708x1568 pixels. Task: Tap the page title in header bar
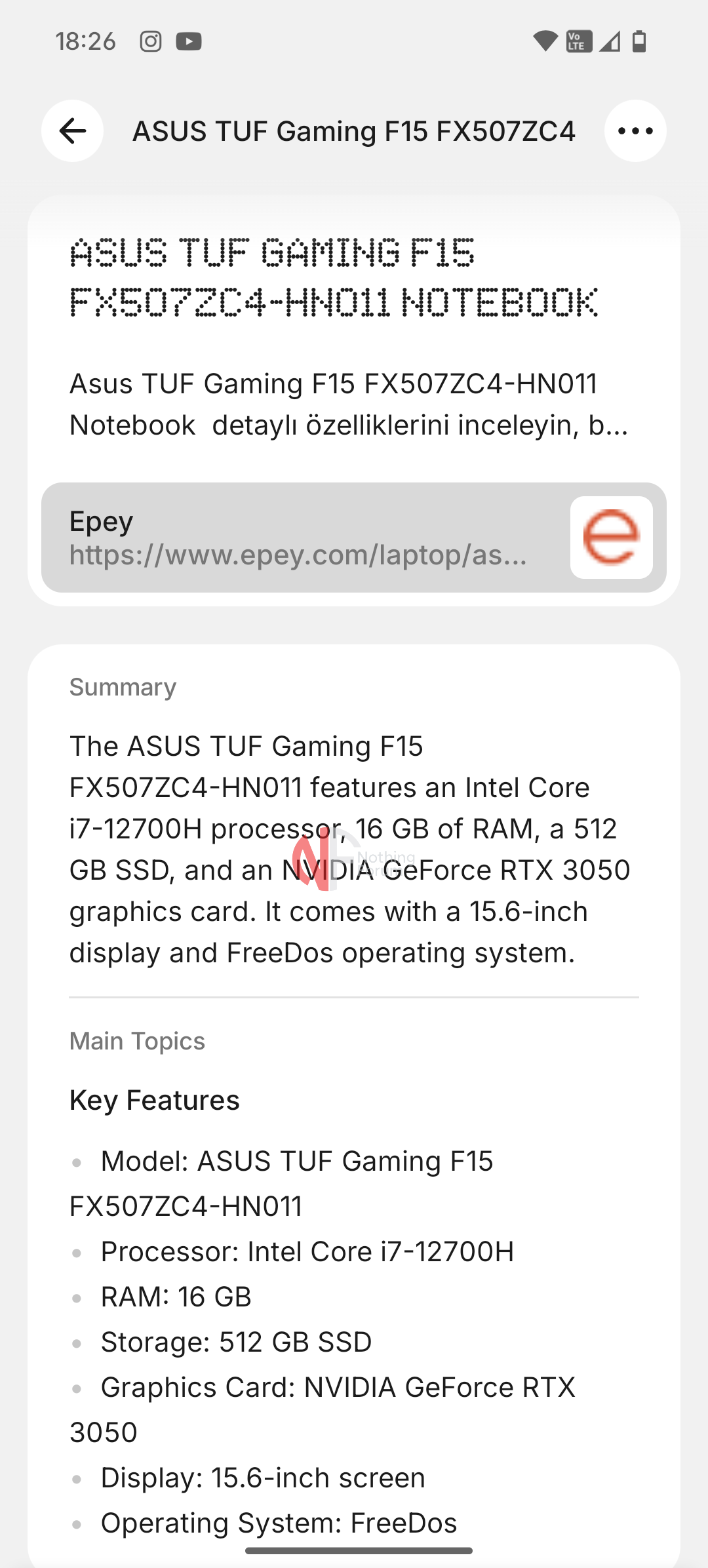tap(354, 131)
